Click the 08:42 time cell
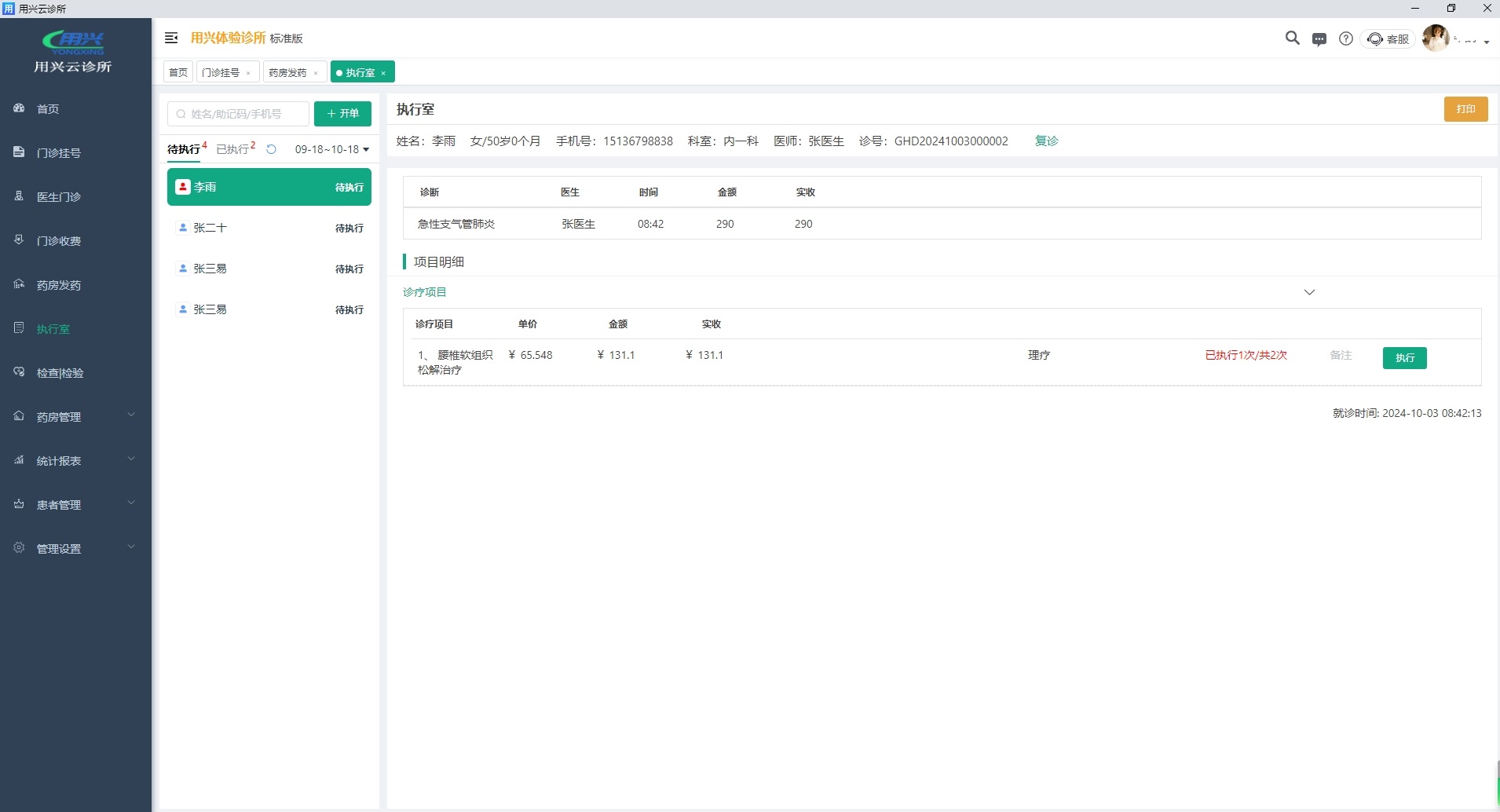Image resolution: width=1500 pixels, height=812 pixels. coord(650,224)
